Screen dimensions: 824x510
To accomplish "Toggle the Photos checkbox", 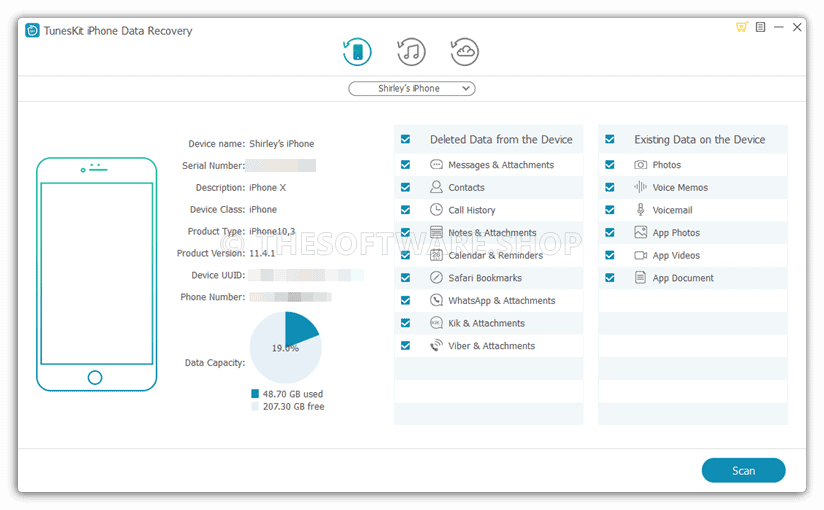I will click(610, 165).
